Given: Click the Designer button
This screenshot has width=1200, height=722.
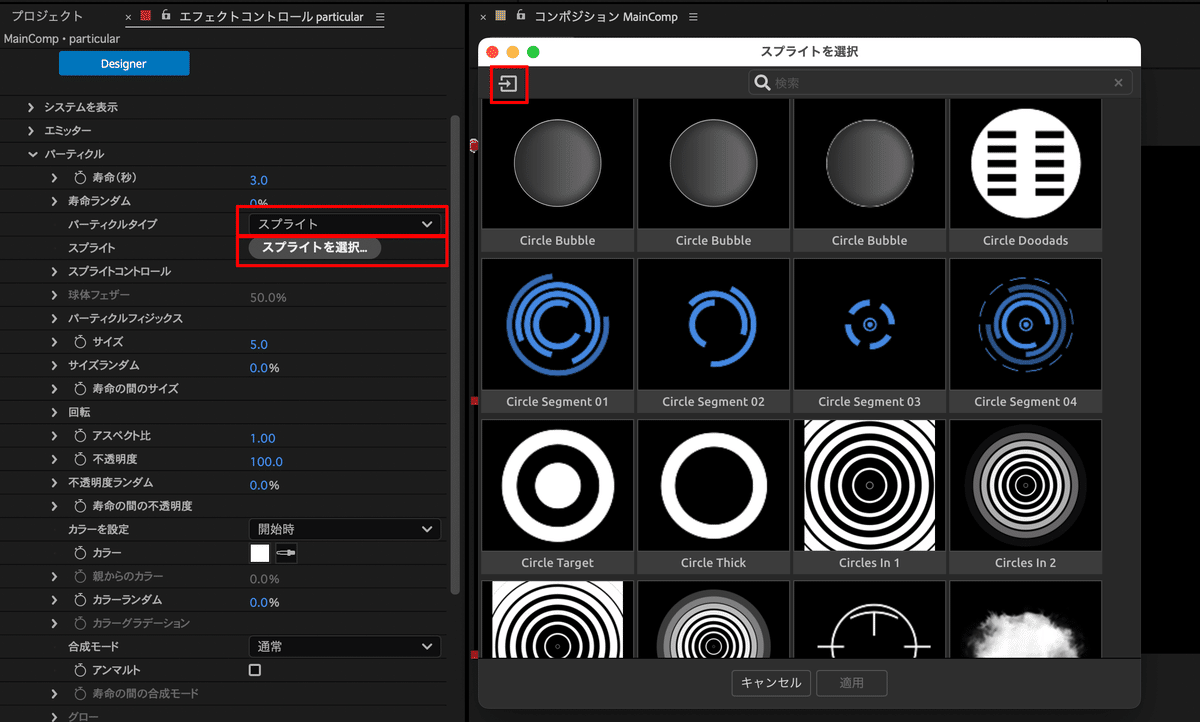Looking at the screenshot, I should [x=124, y=63].
